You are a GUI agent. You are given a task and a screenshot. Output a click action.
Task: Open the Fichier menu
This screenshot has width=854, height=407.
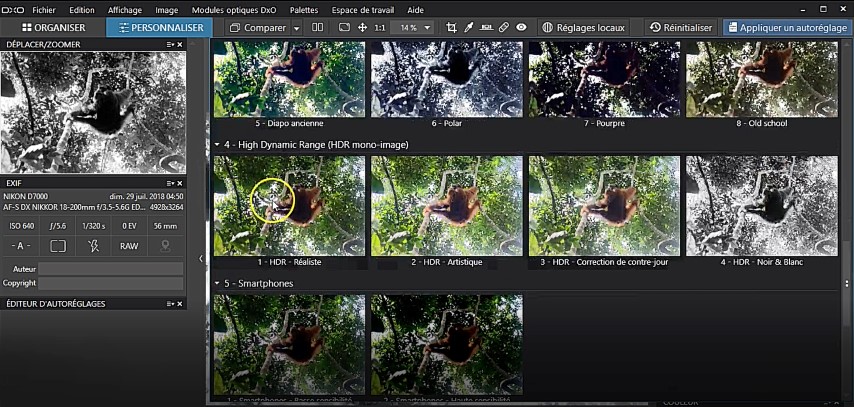[x=44, y=10]
